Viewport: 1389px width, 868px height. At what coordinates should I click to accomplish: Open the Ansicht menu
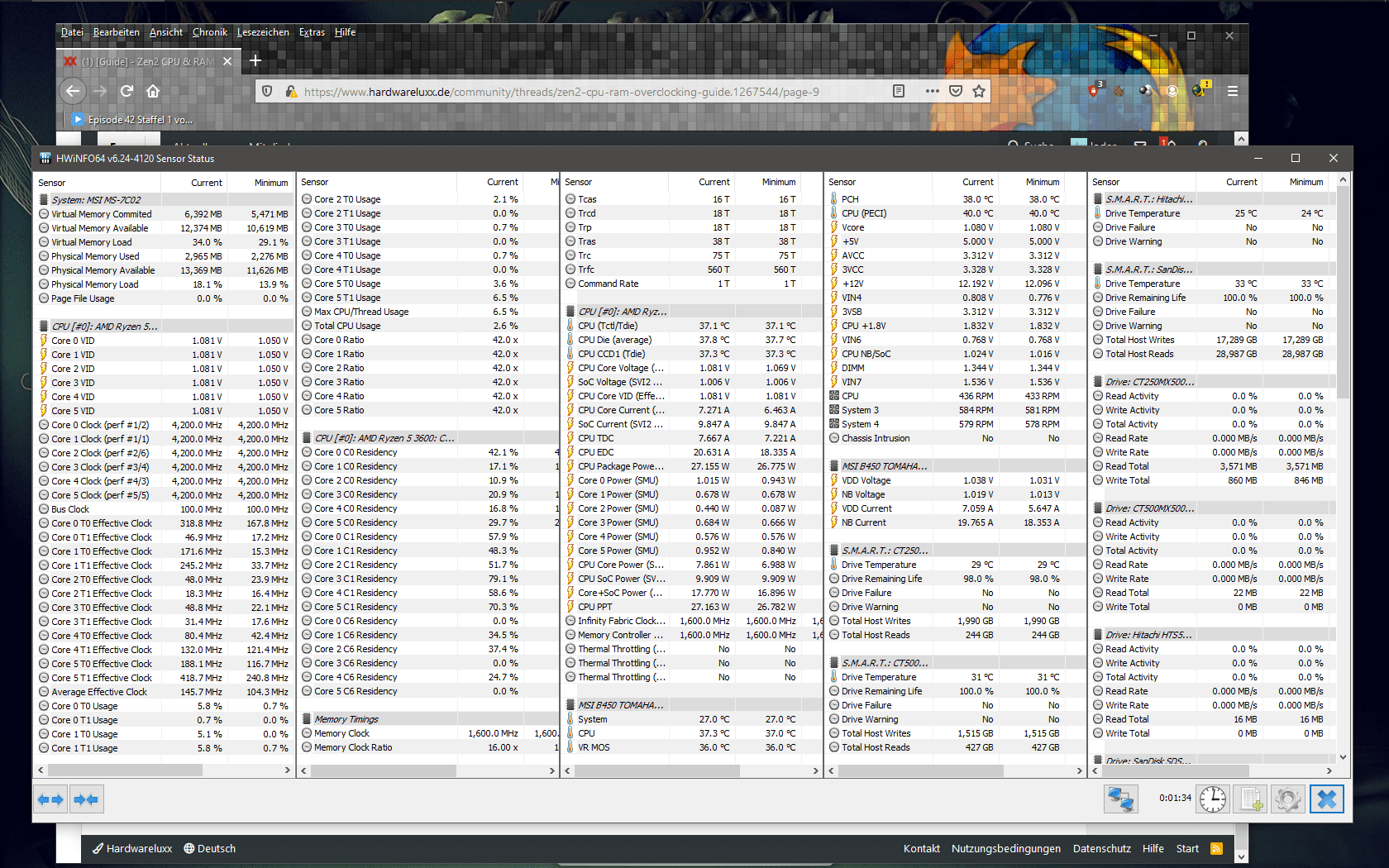[x=166, y=32]
